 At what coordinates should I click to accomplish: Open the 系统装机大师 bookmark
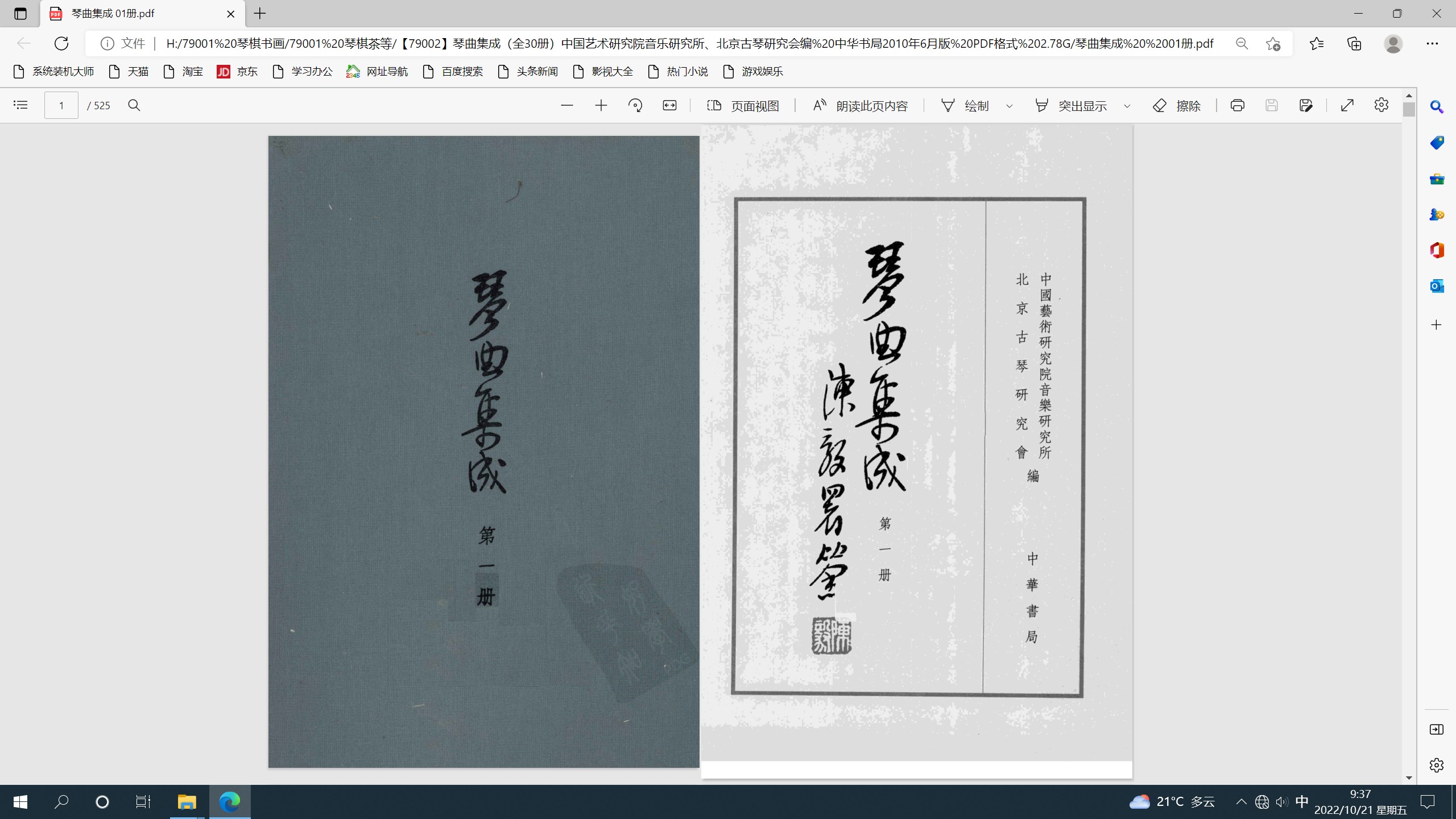(53, 72)
